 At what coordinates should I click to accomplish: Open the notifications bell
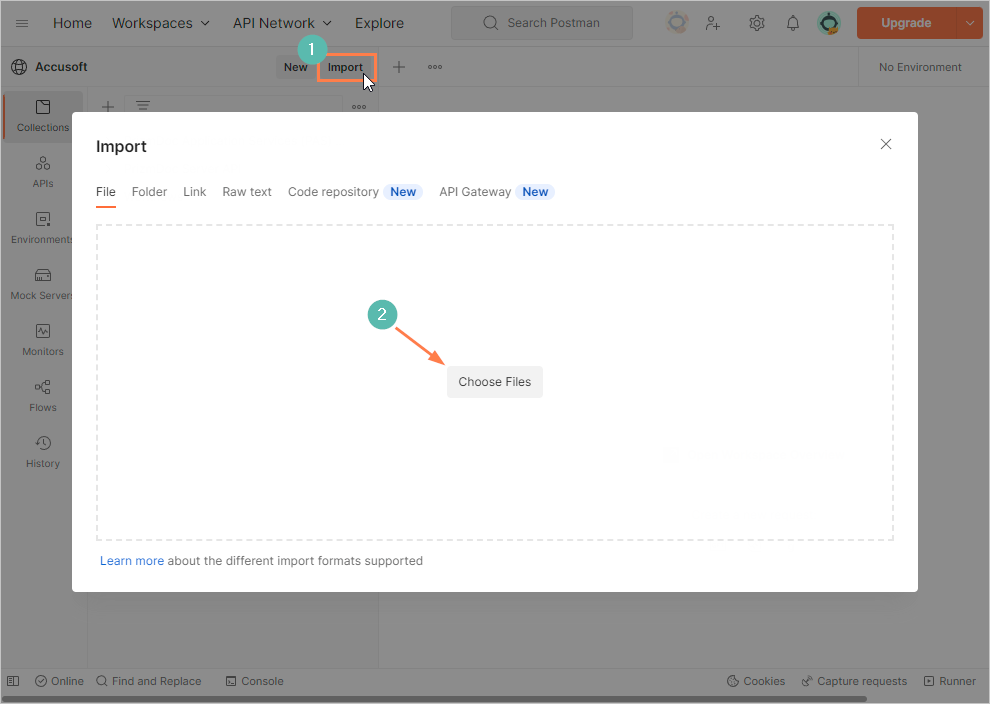pyautogui.click(x=793, y=23)
